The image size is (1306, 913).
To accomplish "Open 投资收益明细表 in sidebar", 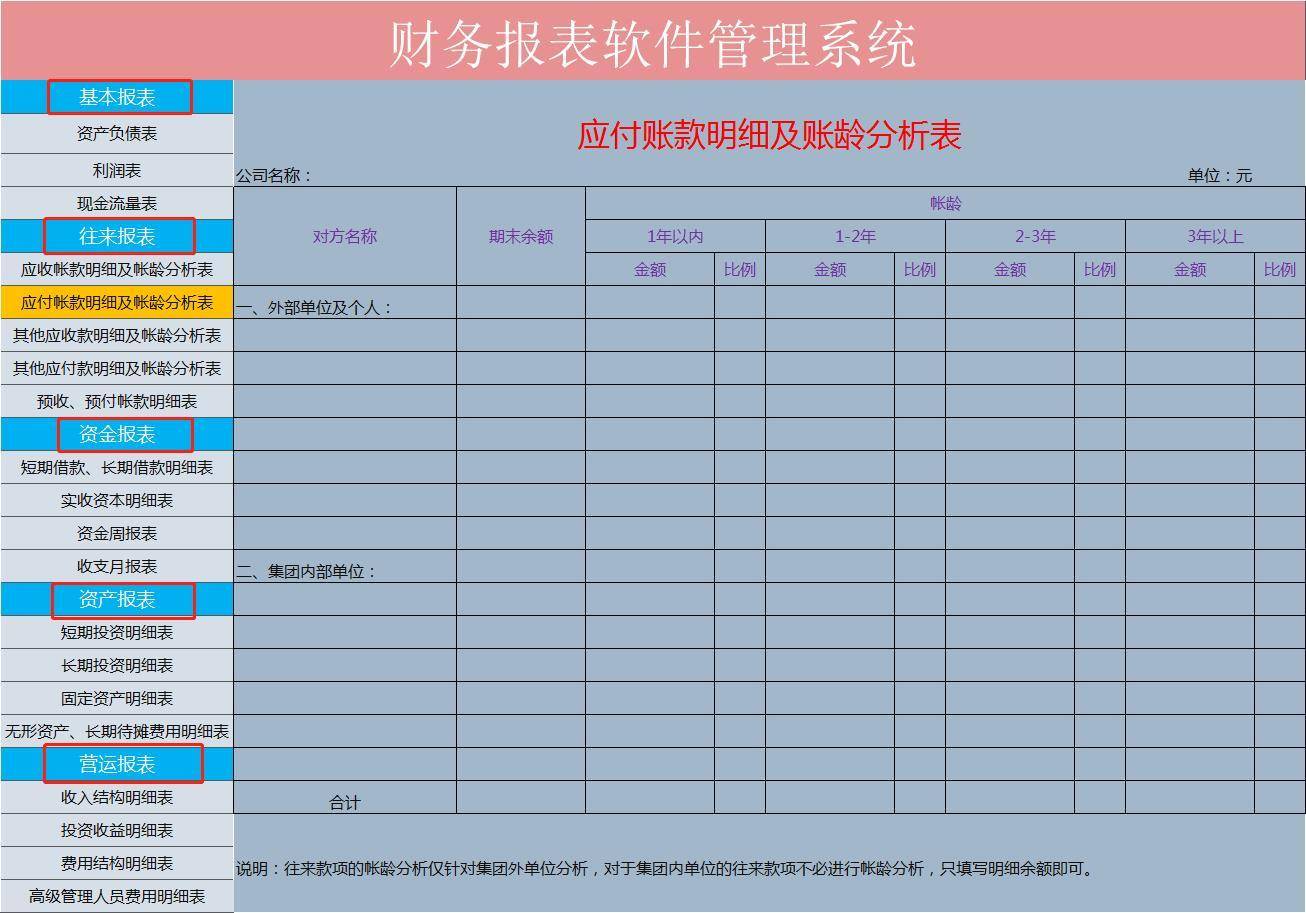I will click(x=117, y=830).
